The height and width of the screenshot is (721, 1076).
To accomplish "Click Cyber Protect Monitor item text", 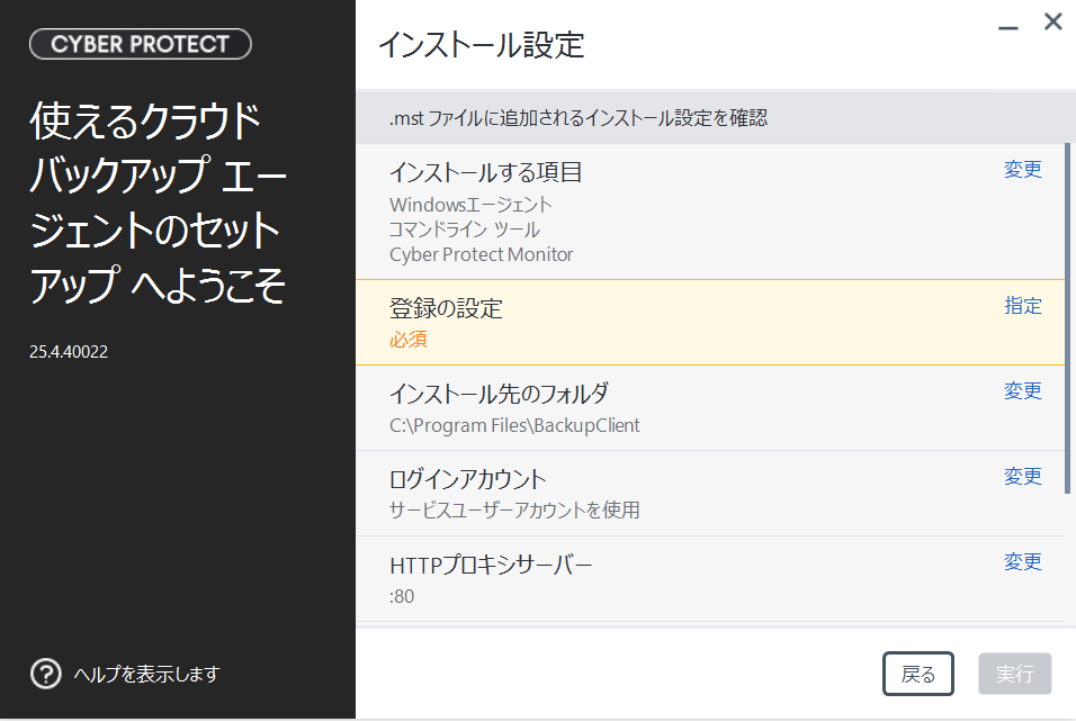I will point(481,255).
